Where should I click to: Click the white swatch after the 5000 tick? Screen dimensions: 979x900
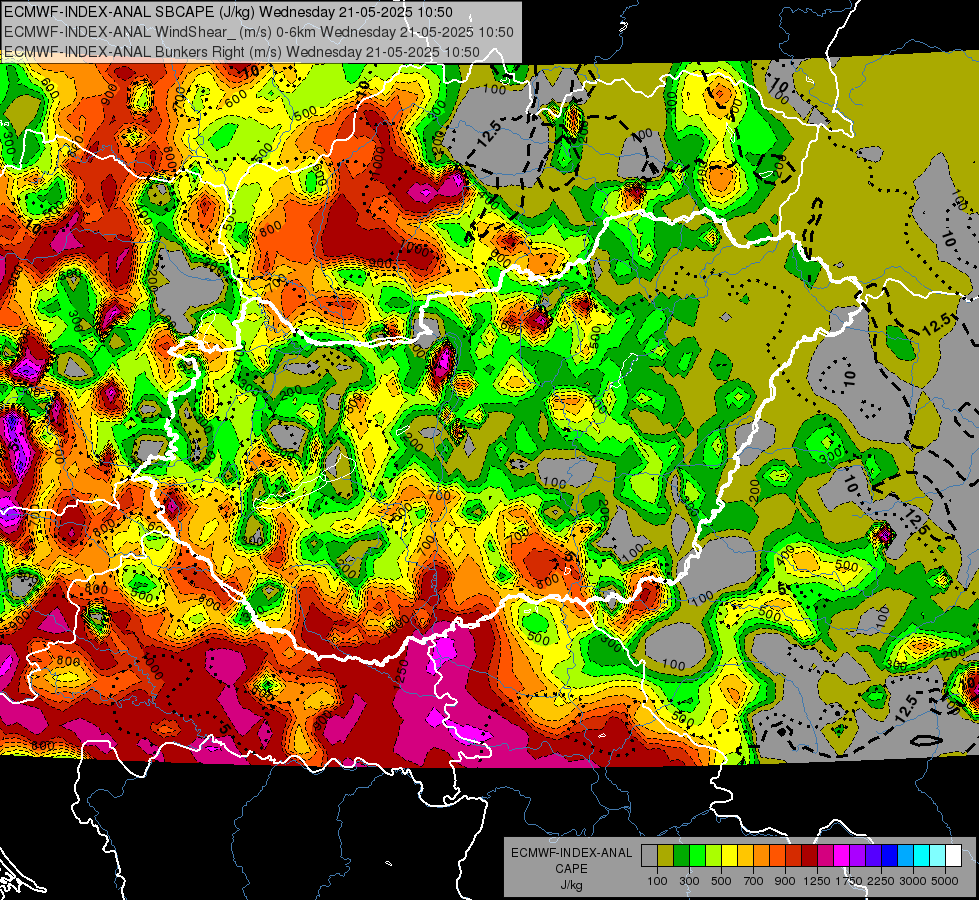(953, 856)
